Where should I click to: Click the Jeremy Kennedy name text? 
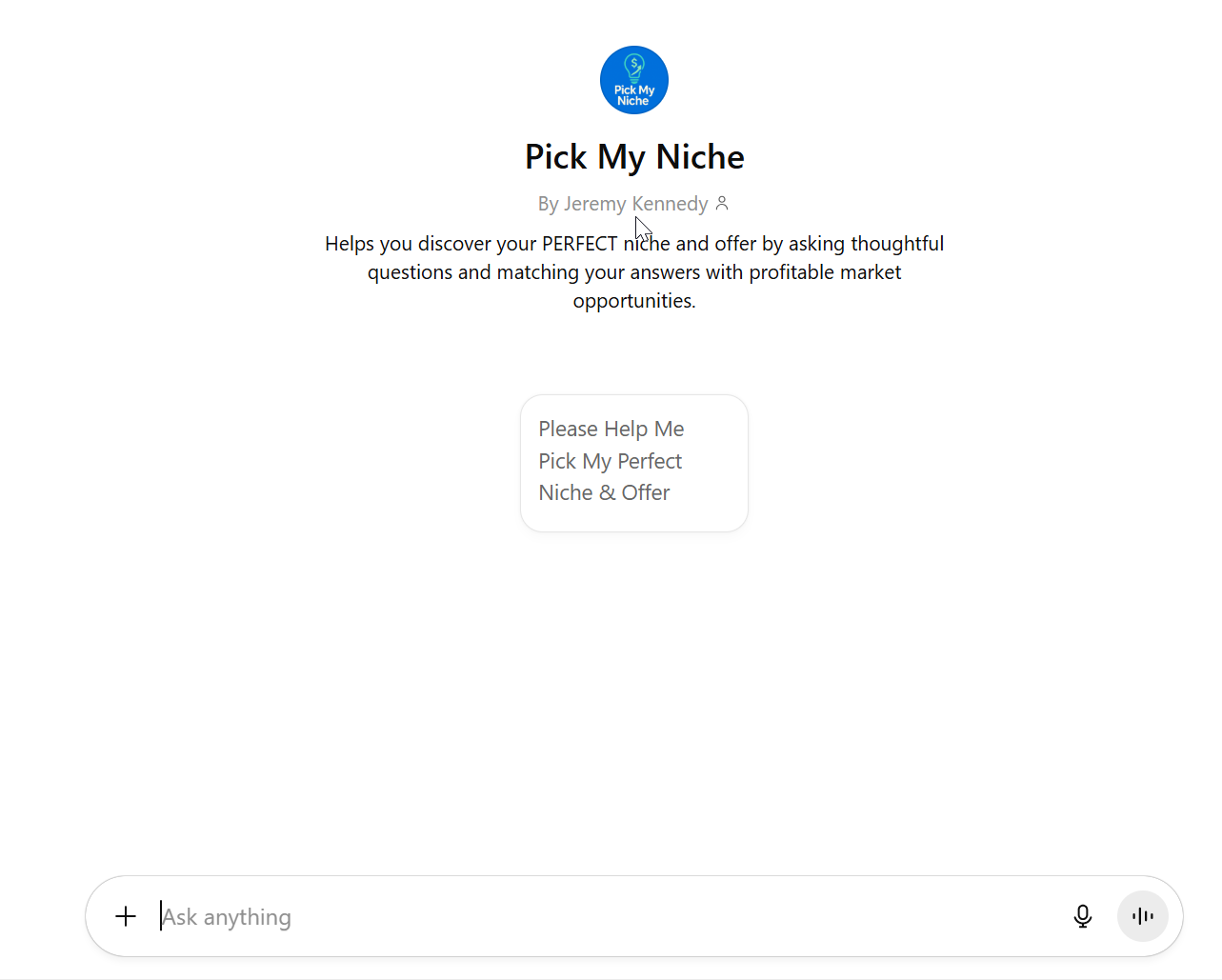point(636,204)
